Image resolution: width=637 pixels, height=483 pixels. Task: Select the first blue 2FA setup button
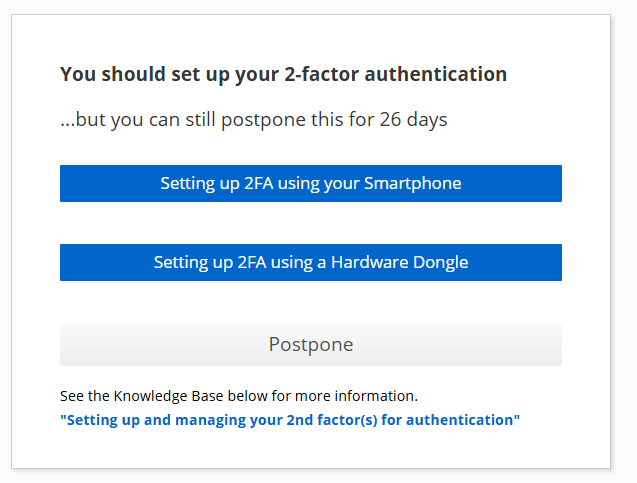310,184
